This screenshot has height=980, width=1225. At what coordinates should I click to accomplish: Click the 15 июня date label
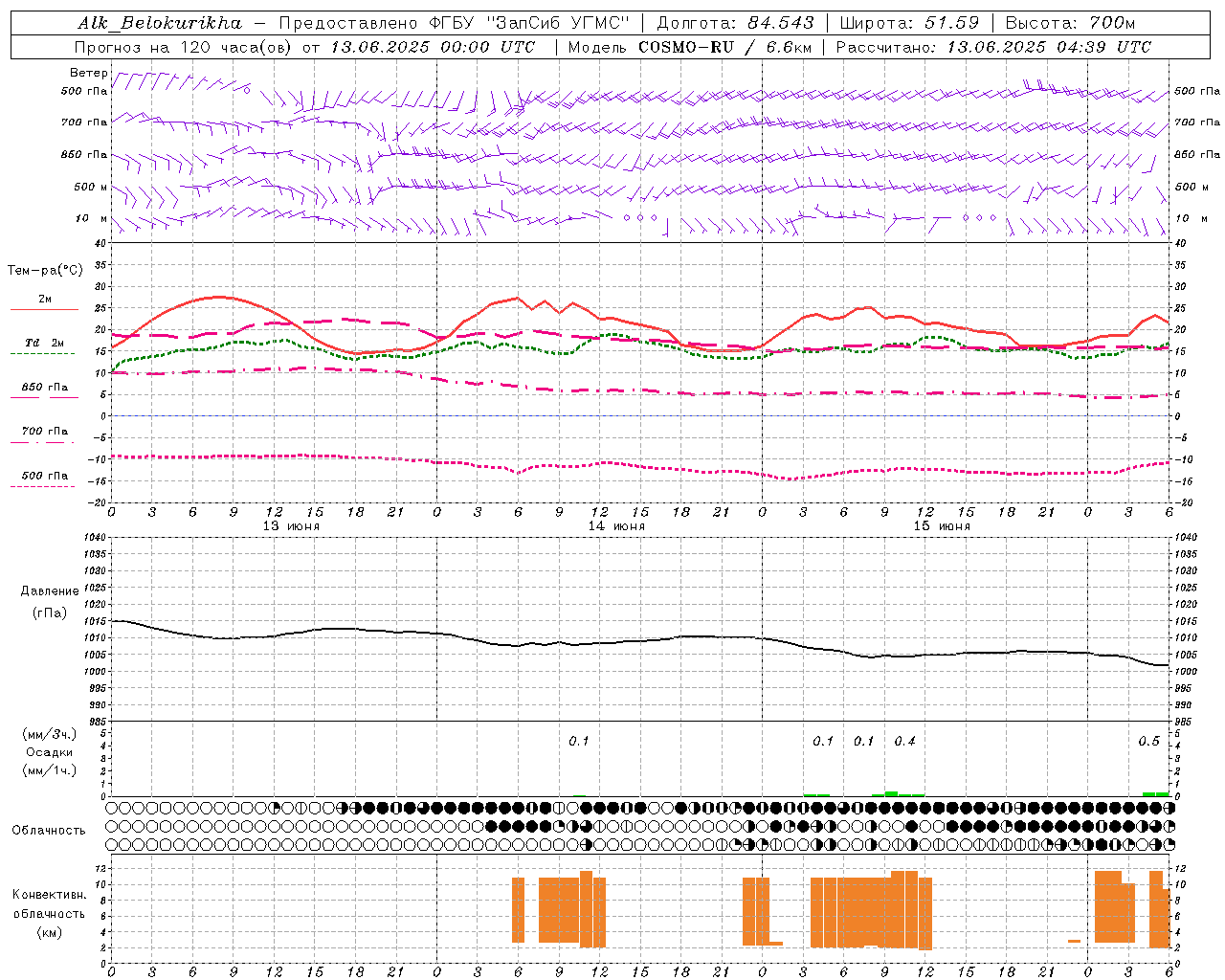click(x=942, y=526)
